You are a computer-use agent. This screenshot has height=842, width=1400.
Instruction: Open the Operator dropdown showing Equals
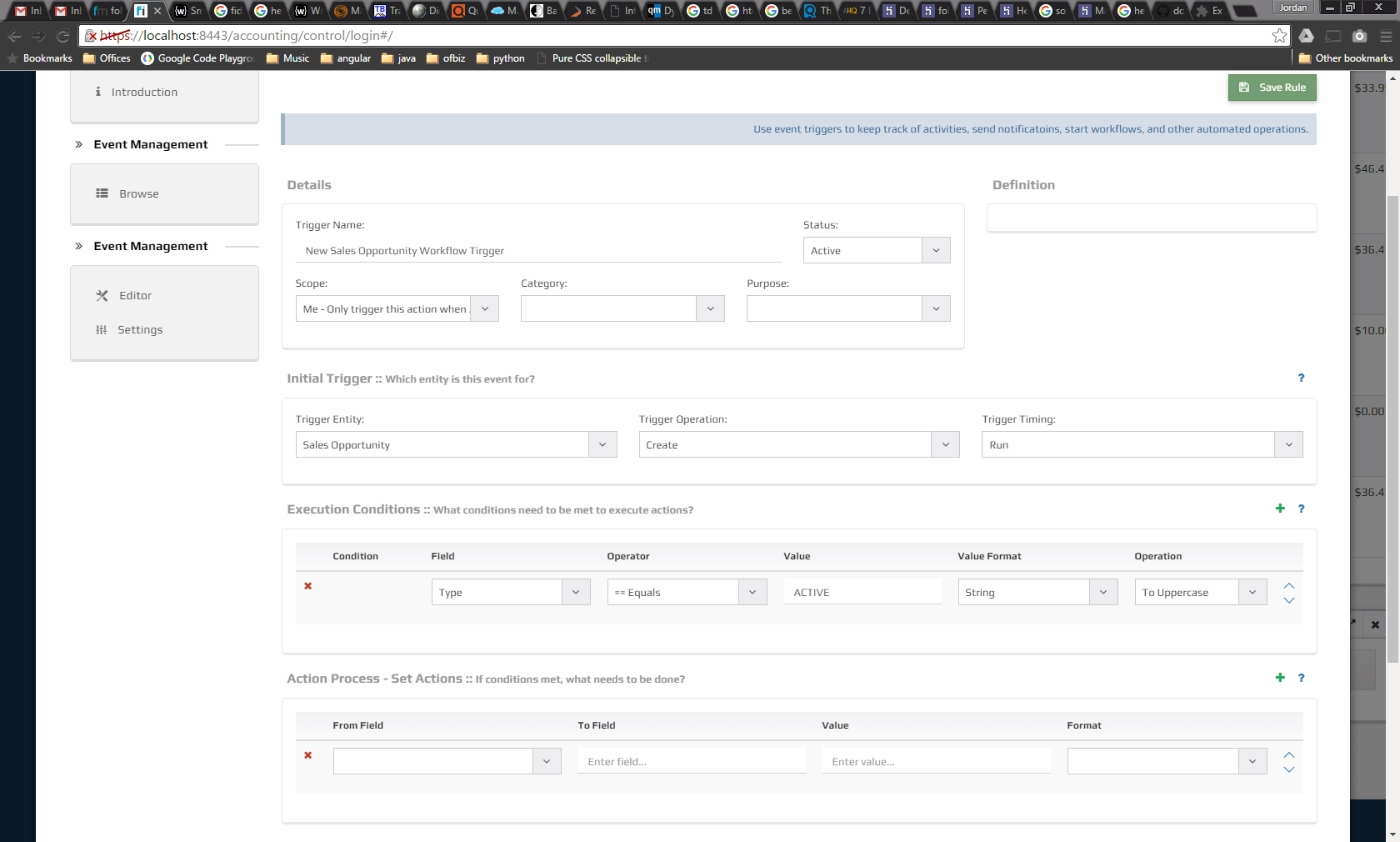click(x=687, y=592)
